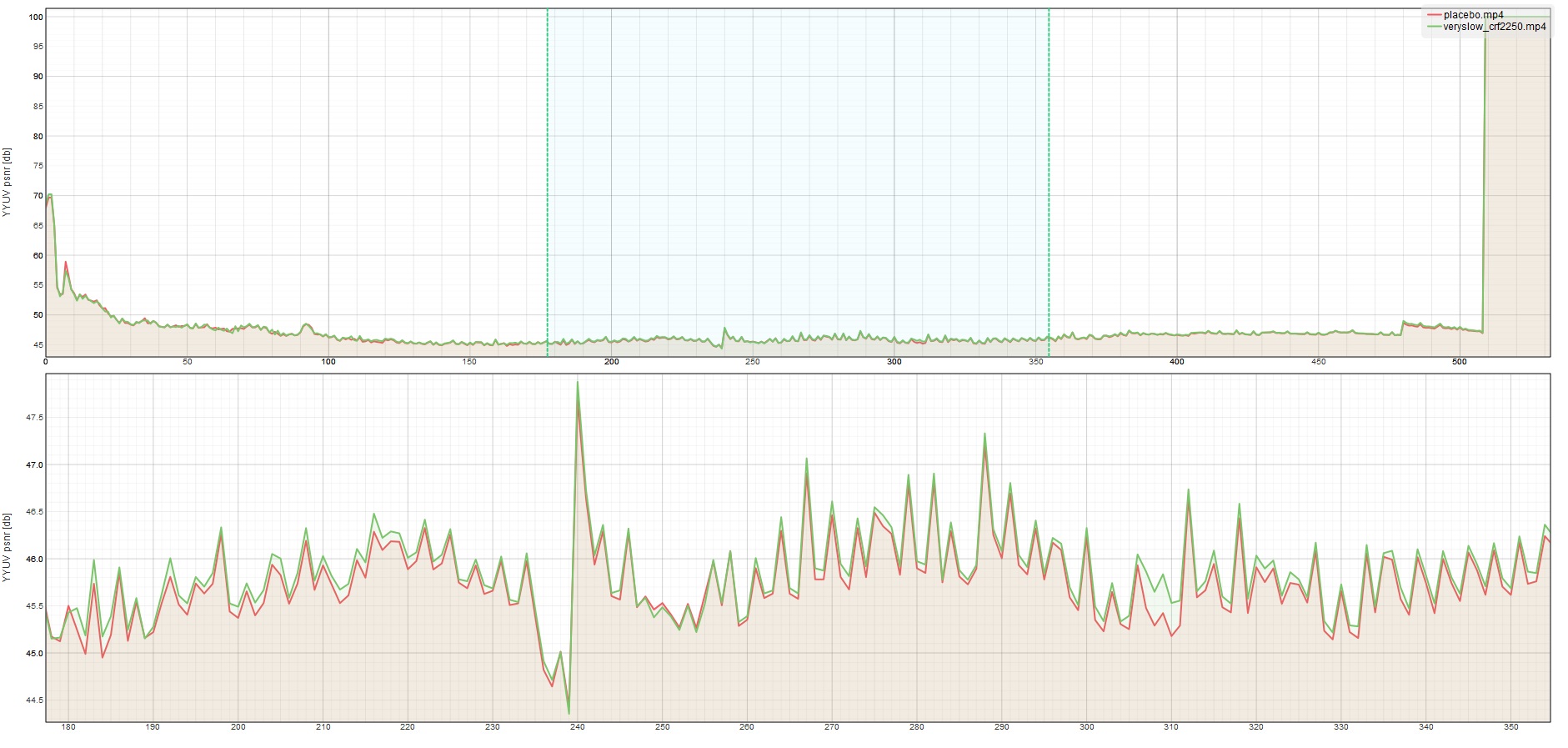
Task: Grab the right dashed boundary of the selected range
Action: click(x=1049, y=183)
